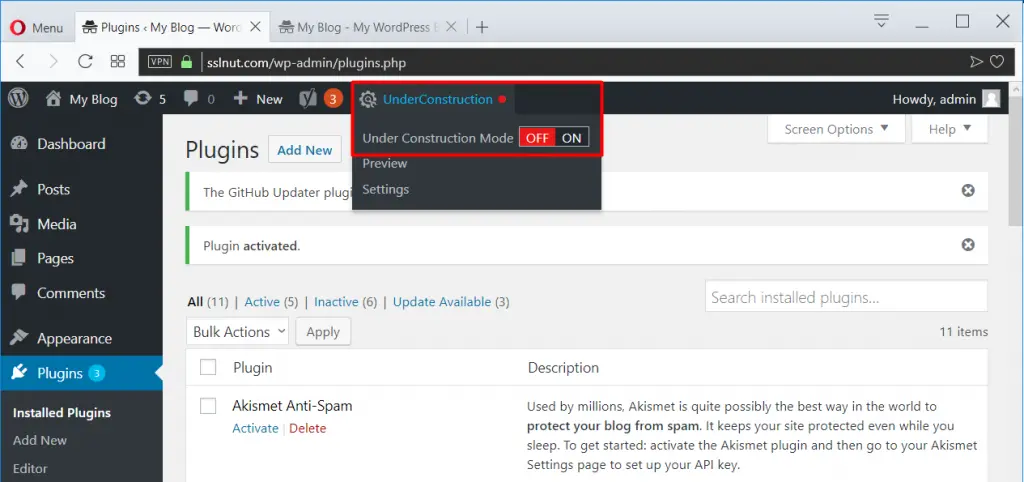This screenshot has height=482, width=1024.
Task: Select Settings in UnderConstruction menu
Action: click(385, 189)
